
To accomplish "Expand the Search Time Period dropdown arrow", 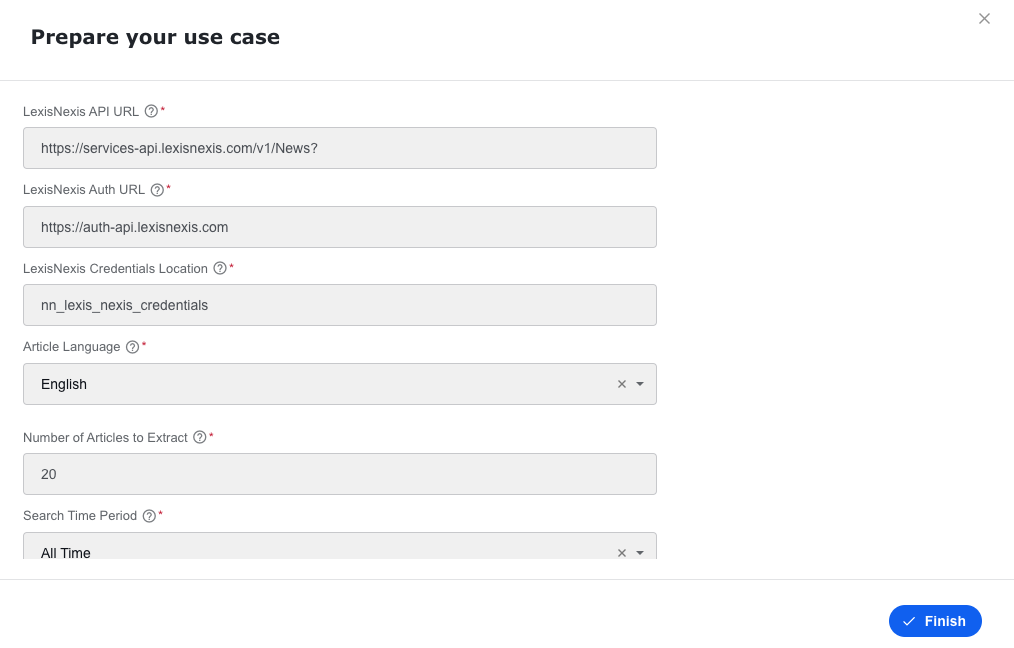I will pos(640,553).
